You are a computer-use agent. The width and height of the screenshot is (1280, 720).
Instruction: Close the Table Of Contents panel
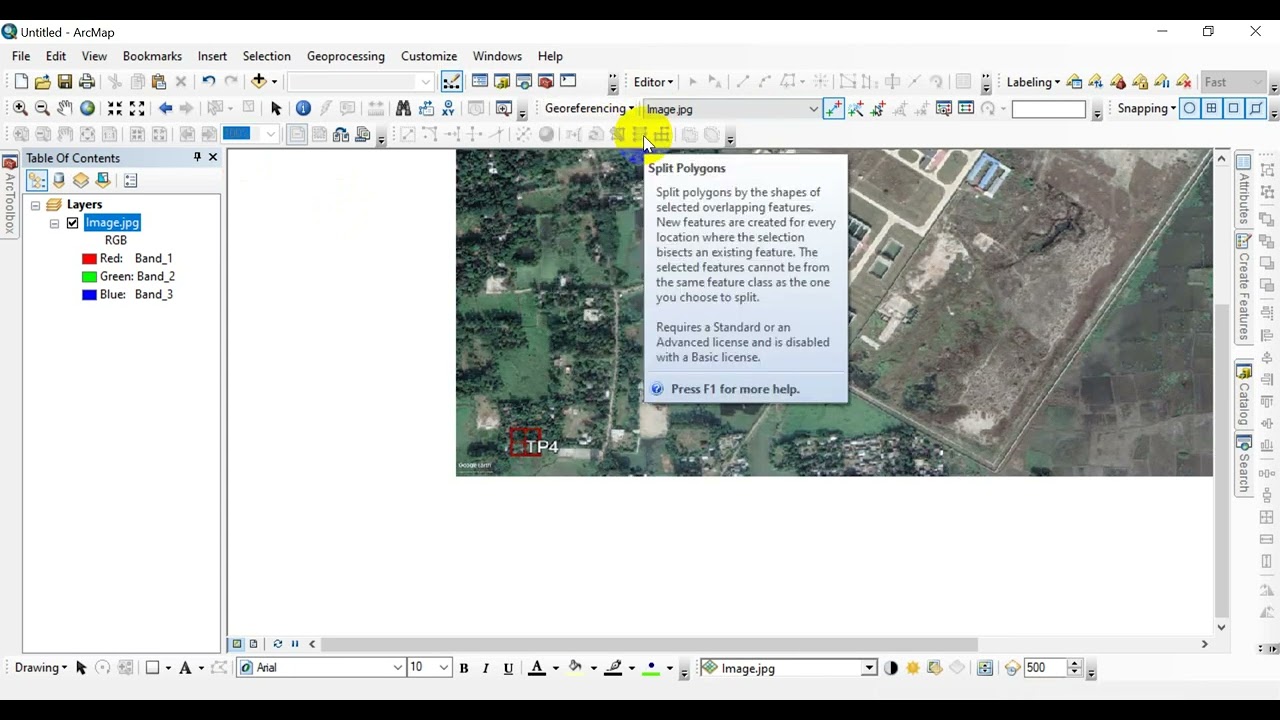(x=212, y=157)
